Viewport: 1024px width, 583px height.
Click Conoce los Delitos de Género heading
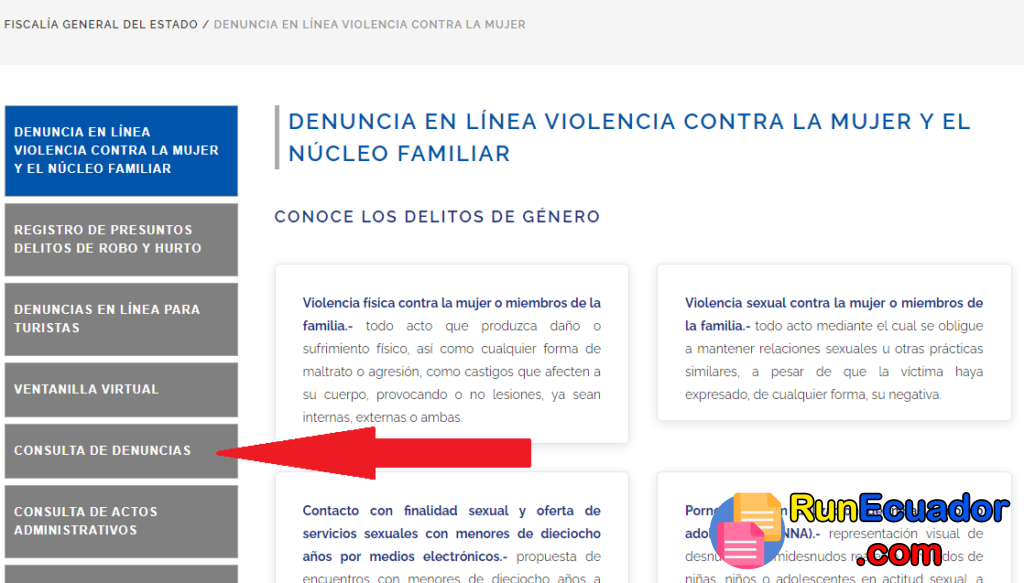click(437, 217)
